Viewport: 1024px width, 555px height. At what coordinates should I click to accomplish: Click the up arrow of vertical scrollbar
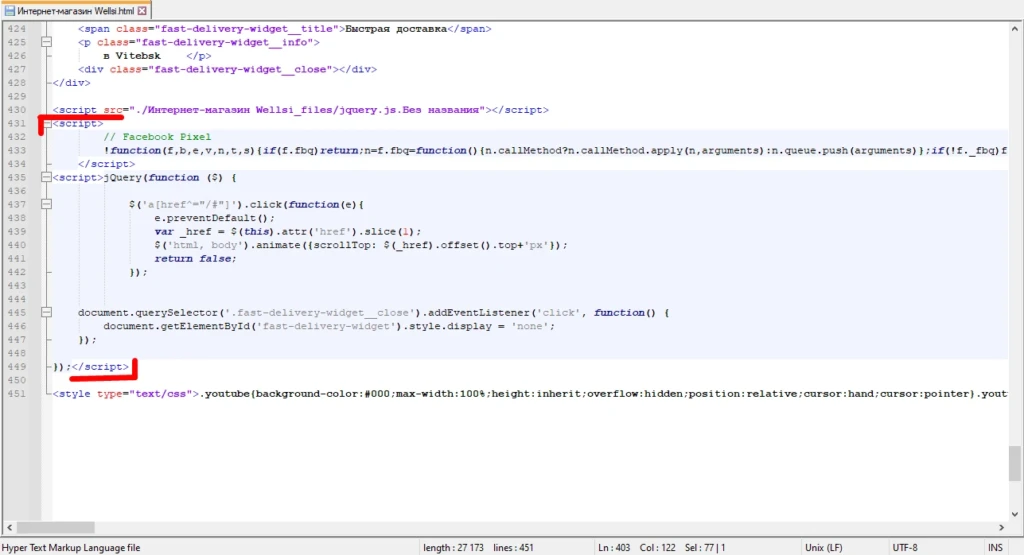1014,29
